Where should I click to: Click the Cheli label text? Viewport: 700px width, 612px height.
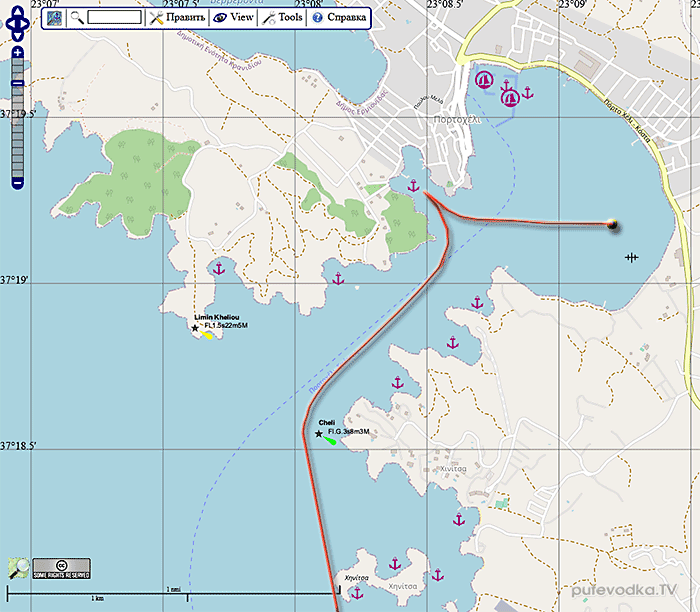[327, 423]
